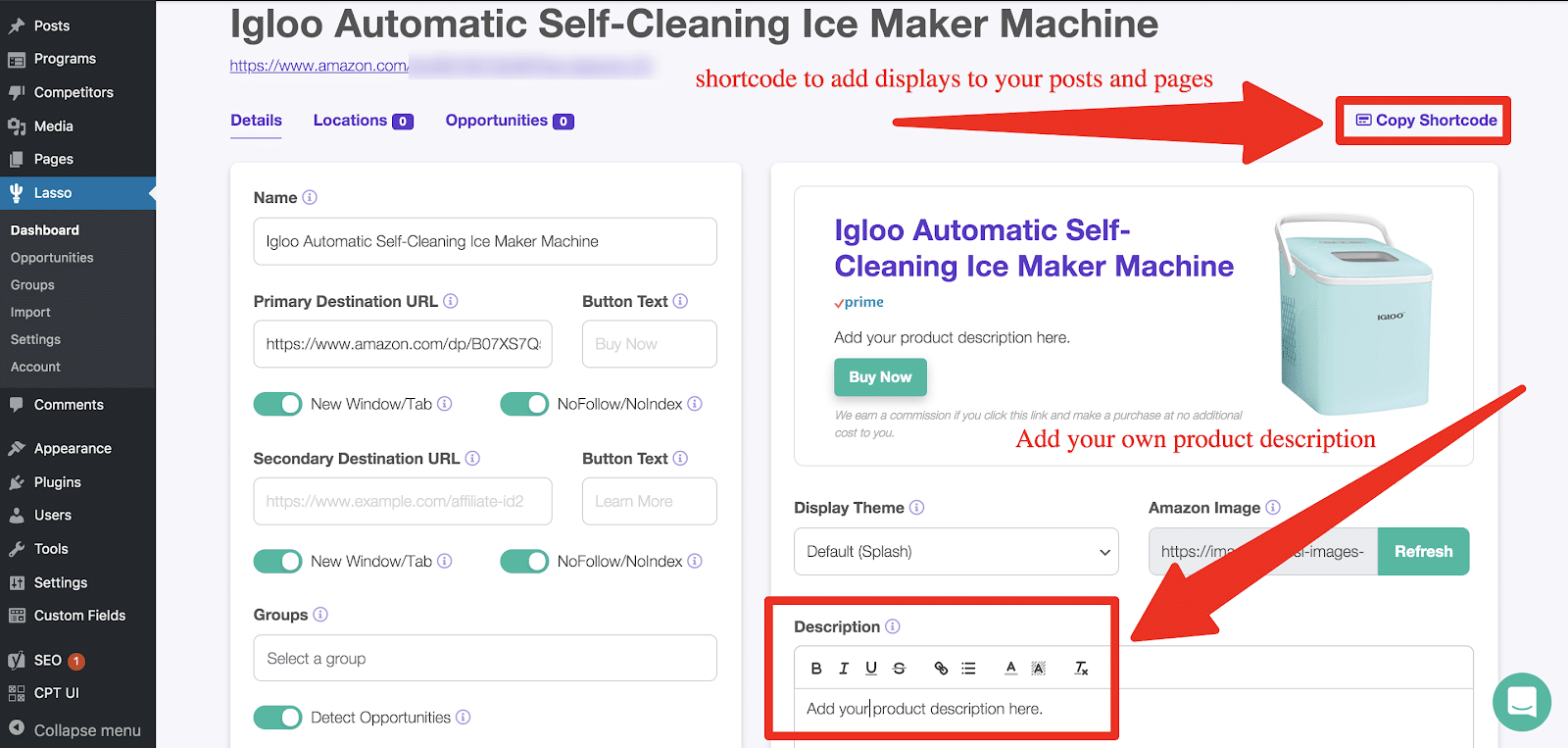Open the Select a group dropdown

pos(485,658)
